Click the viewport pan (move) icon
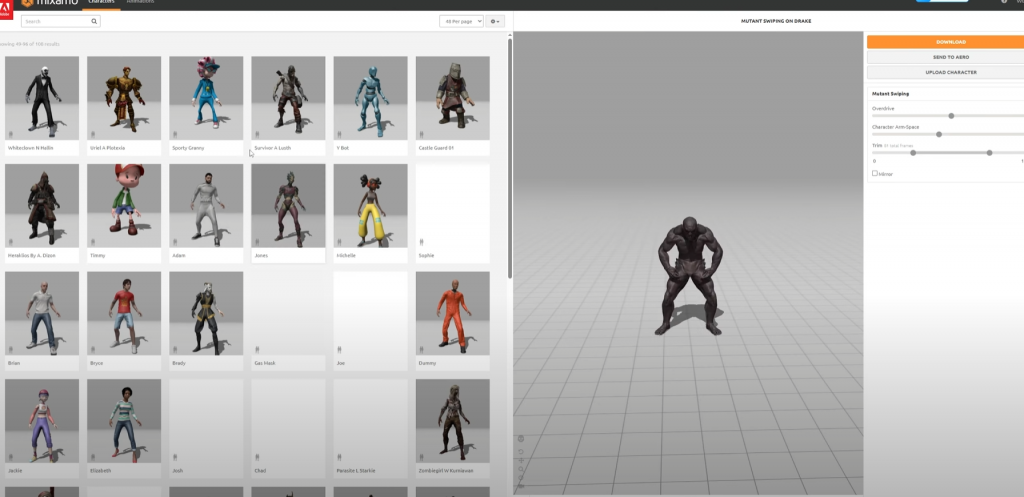 [520, 460]
